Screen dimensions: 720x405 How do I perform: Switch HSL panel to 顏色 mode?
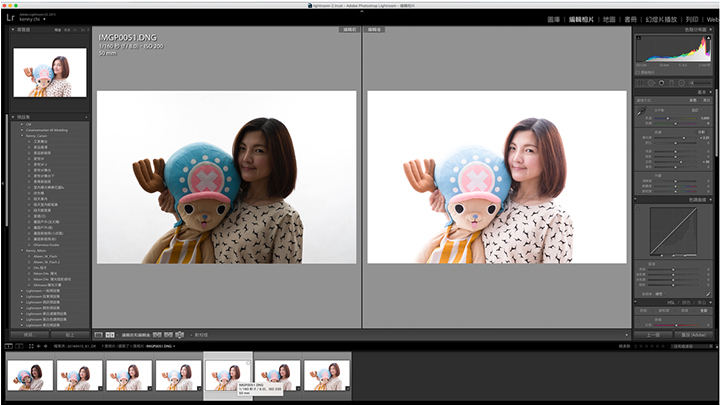686,303
